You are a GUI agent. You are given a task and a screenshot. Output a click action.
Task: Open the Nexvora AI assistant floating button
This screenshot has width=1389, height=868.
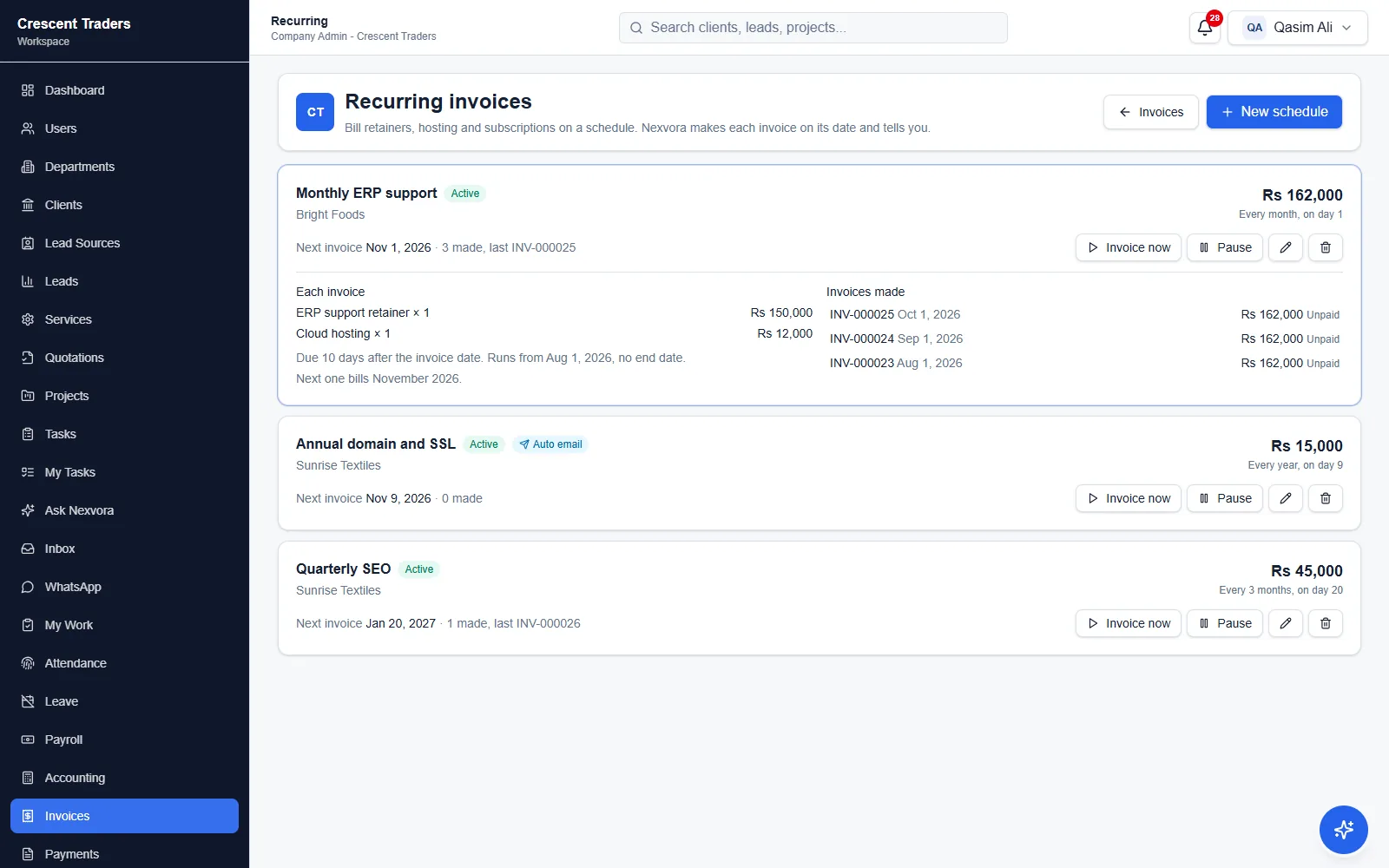click(x=1344, y=830)
